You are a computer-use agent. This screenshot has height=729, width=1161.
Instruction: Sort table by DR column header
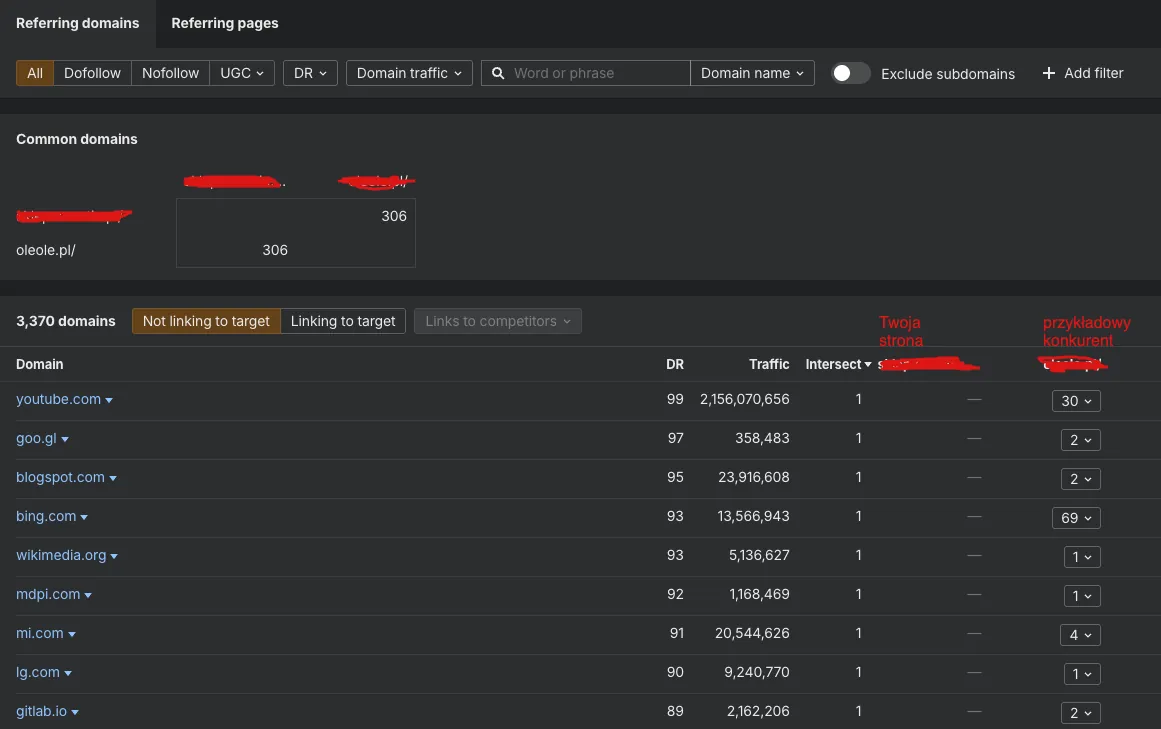click(675, 364)
